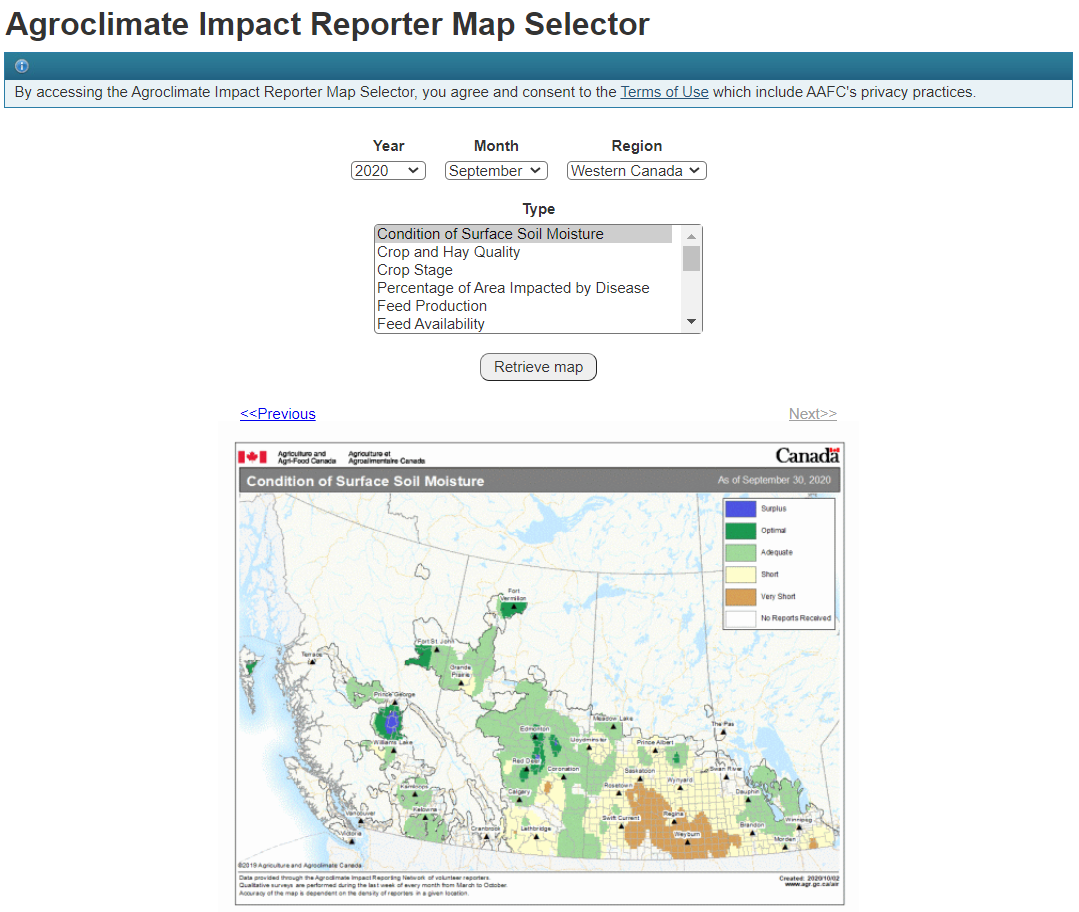Select Feed Availability in Type list

[431, 324]
